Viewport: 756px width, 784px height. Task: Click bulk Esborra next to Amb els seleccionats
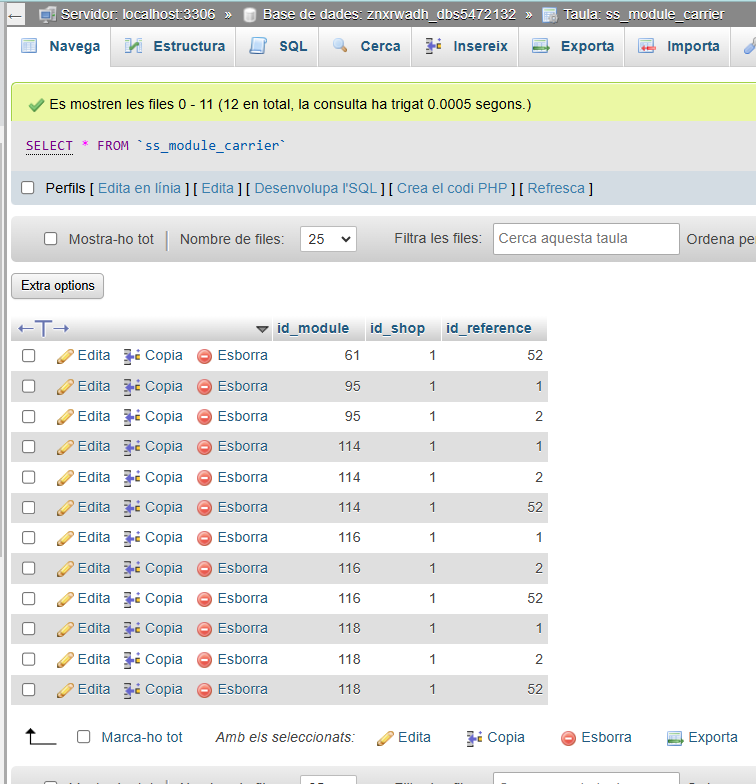[596, 738]
